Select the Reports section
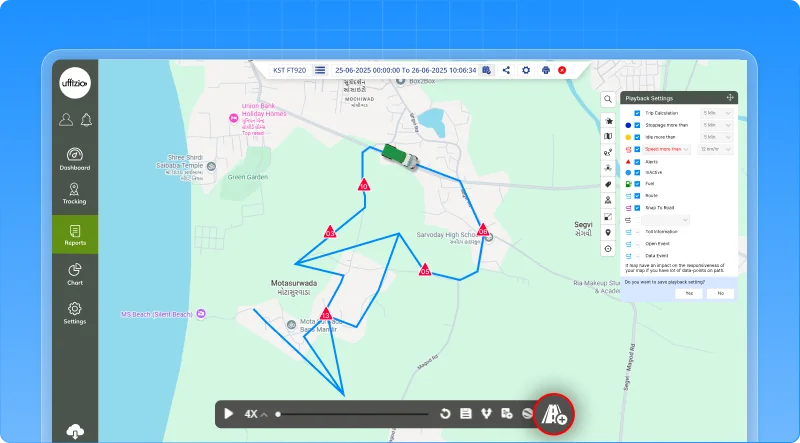The image size is (800, 443). tap(75, 235)
